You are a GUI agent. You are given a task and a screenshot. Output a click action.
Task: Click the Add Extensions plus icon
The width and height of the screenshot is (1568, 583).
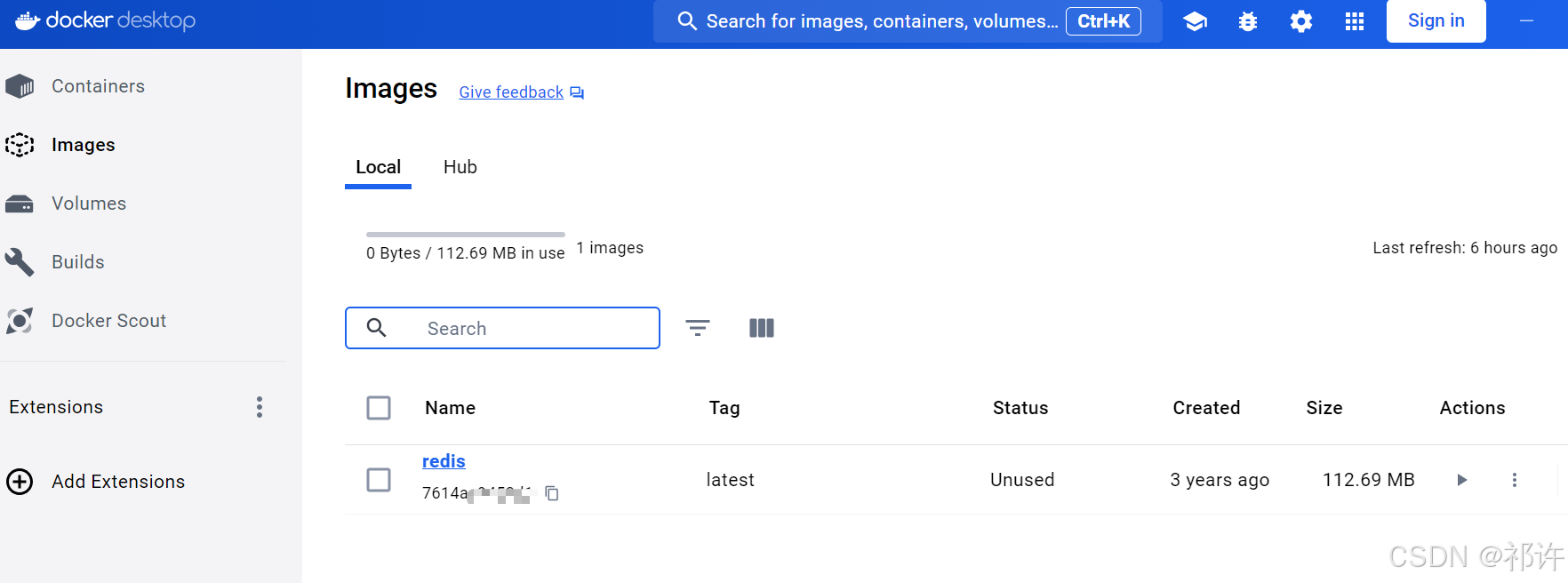[x=20, y=482]
